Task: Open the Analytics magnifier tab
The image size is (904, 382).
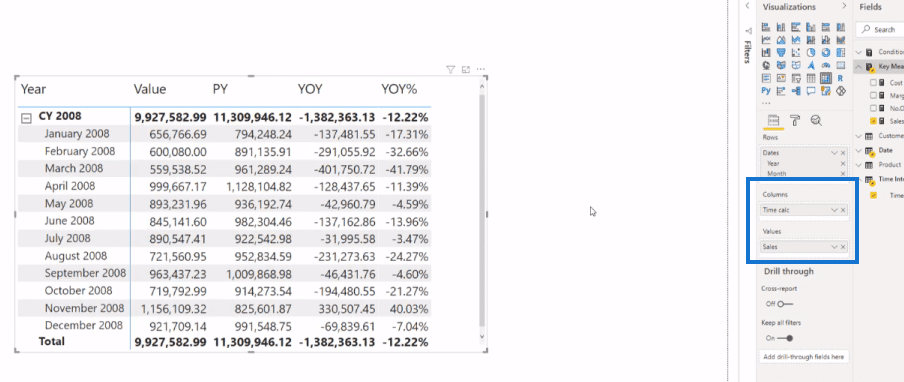Action: coord(816,120)
